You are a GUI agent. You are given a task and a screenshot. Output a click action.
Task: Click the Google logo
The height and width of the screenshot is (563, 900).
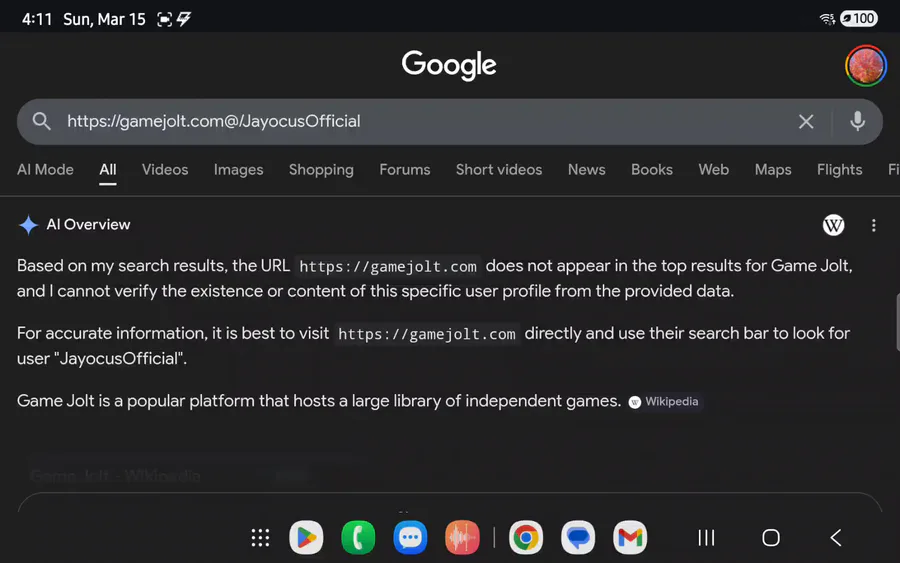pyautogui.click(x=449, y=64)
